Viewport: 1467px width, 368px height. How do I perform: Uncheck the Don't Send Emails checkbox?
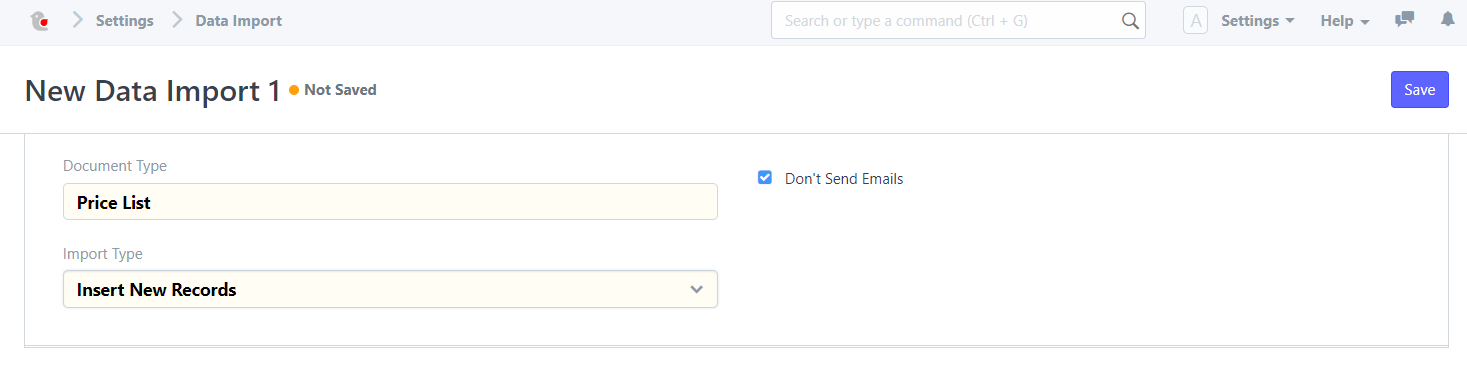coord(765,178)
